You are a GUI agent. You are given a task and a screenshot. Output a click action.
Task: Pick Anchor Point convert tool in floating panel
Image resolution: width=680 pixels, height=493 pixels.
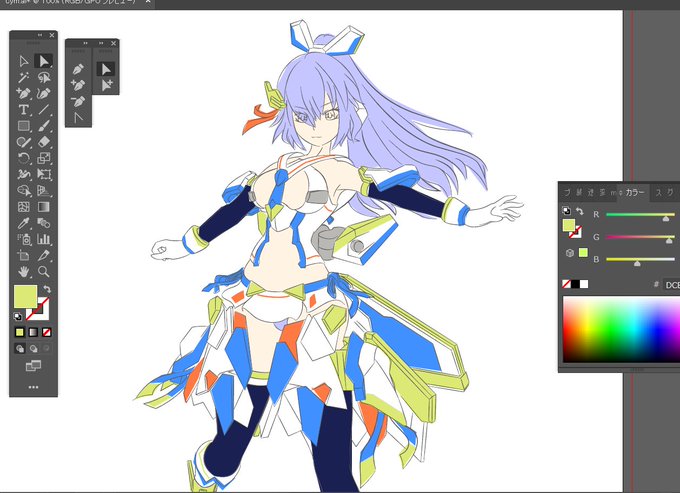78,117
